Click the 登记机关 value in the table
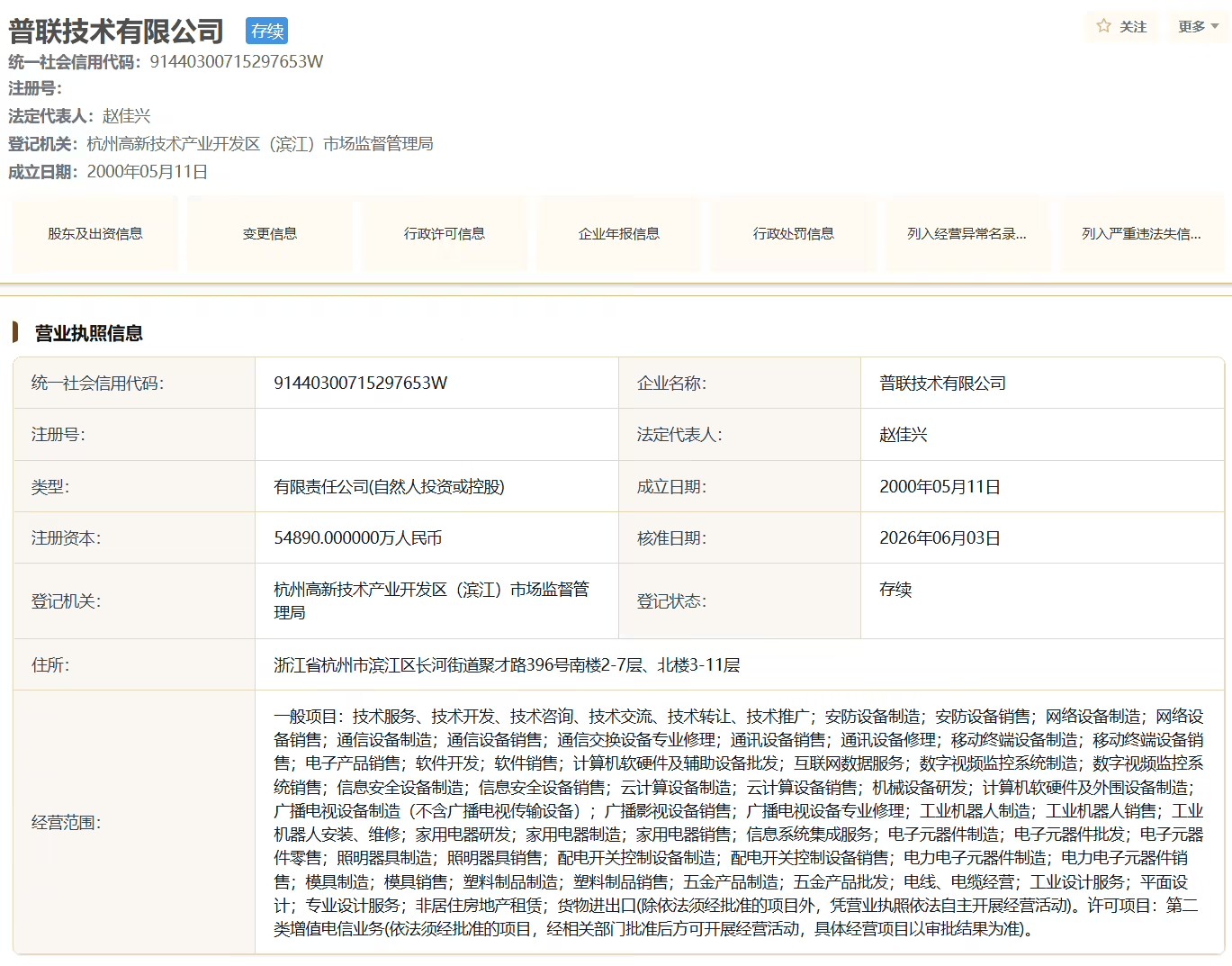Screen dimensions: 1232x966 pos(431,600)
